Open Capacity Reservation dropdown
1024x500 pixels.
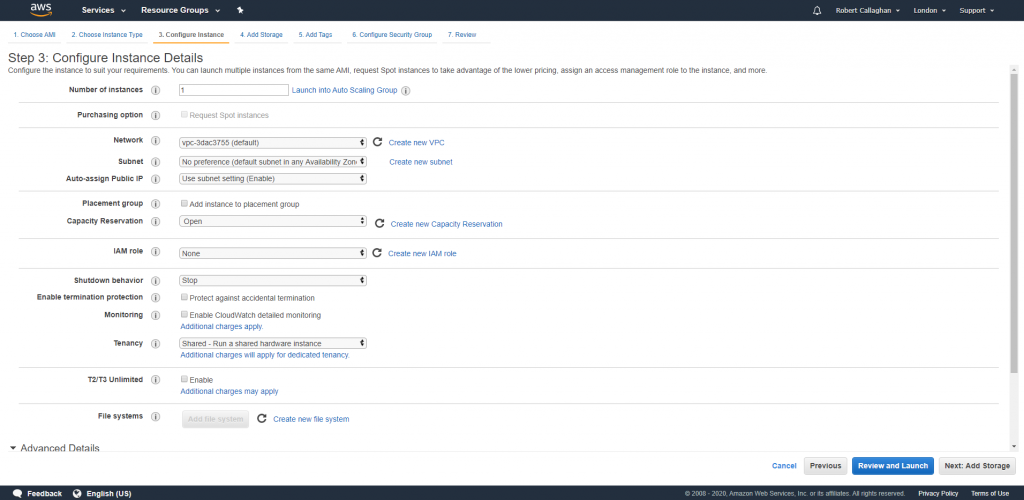pyautogui.click(x=273, y=221)
